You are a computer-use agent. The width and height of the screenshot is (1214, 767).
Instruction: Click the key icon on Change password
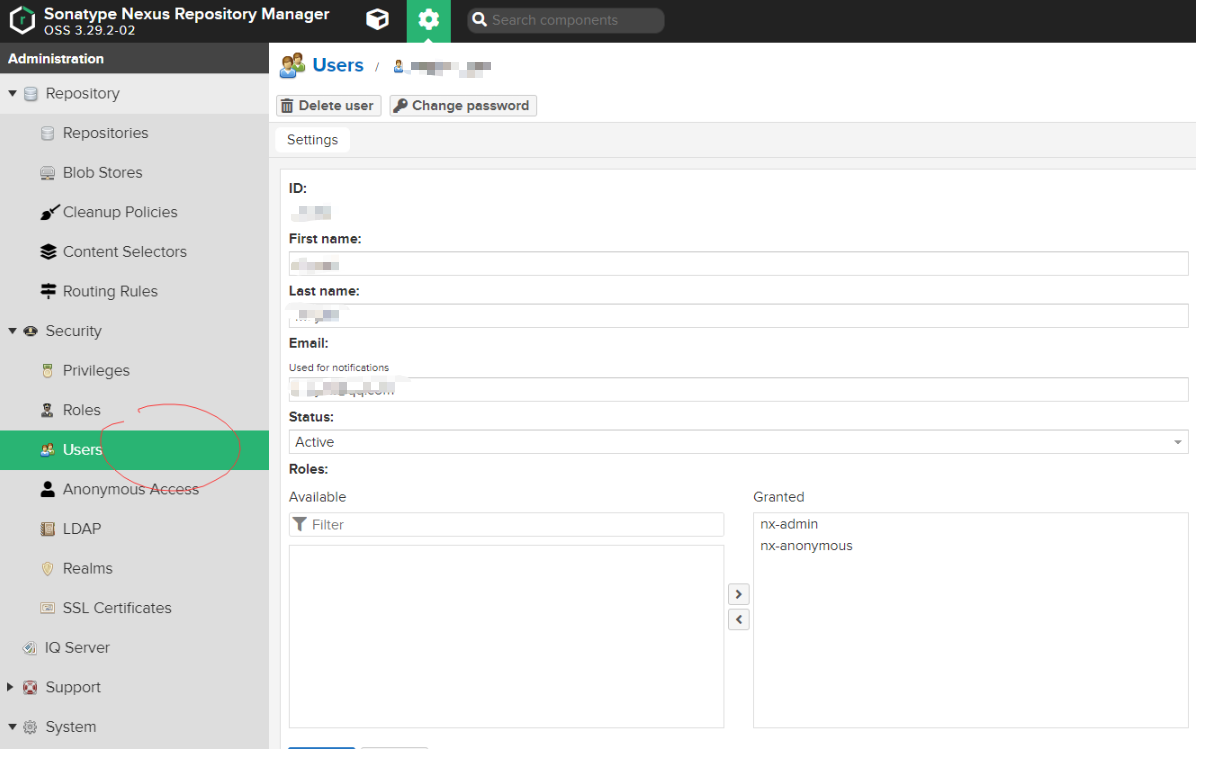pos(400,106)
